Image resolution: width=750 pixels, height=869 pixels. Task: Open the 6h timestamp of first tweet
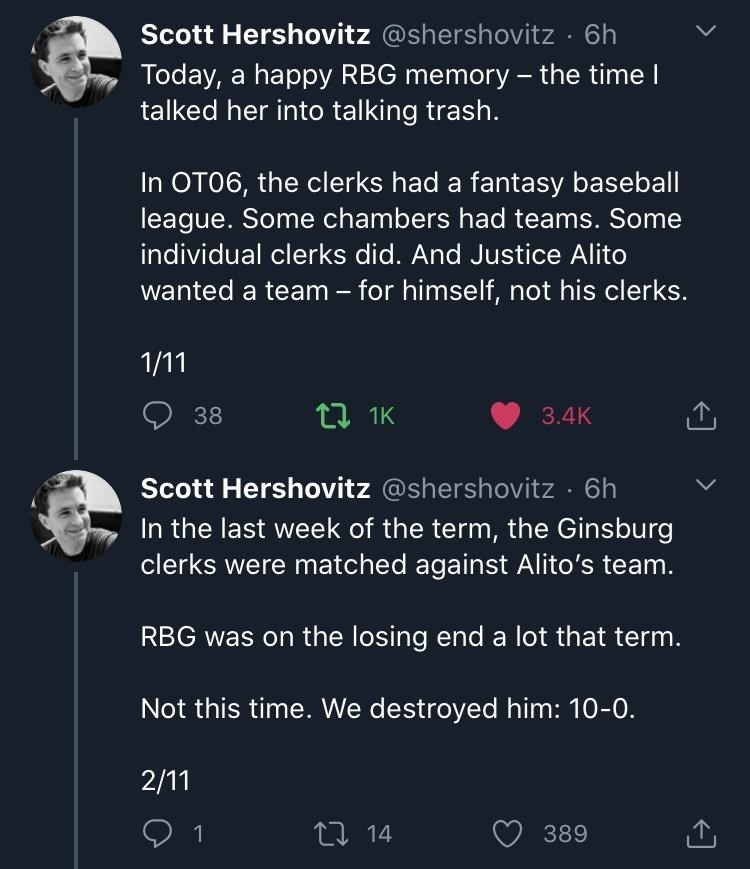[600, 35]
